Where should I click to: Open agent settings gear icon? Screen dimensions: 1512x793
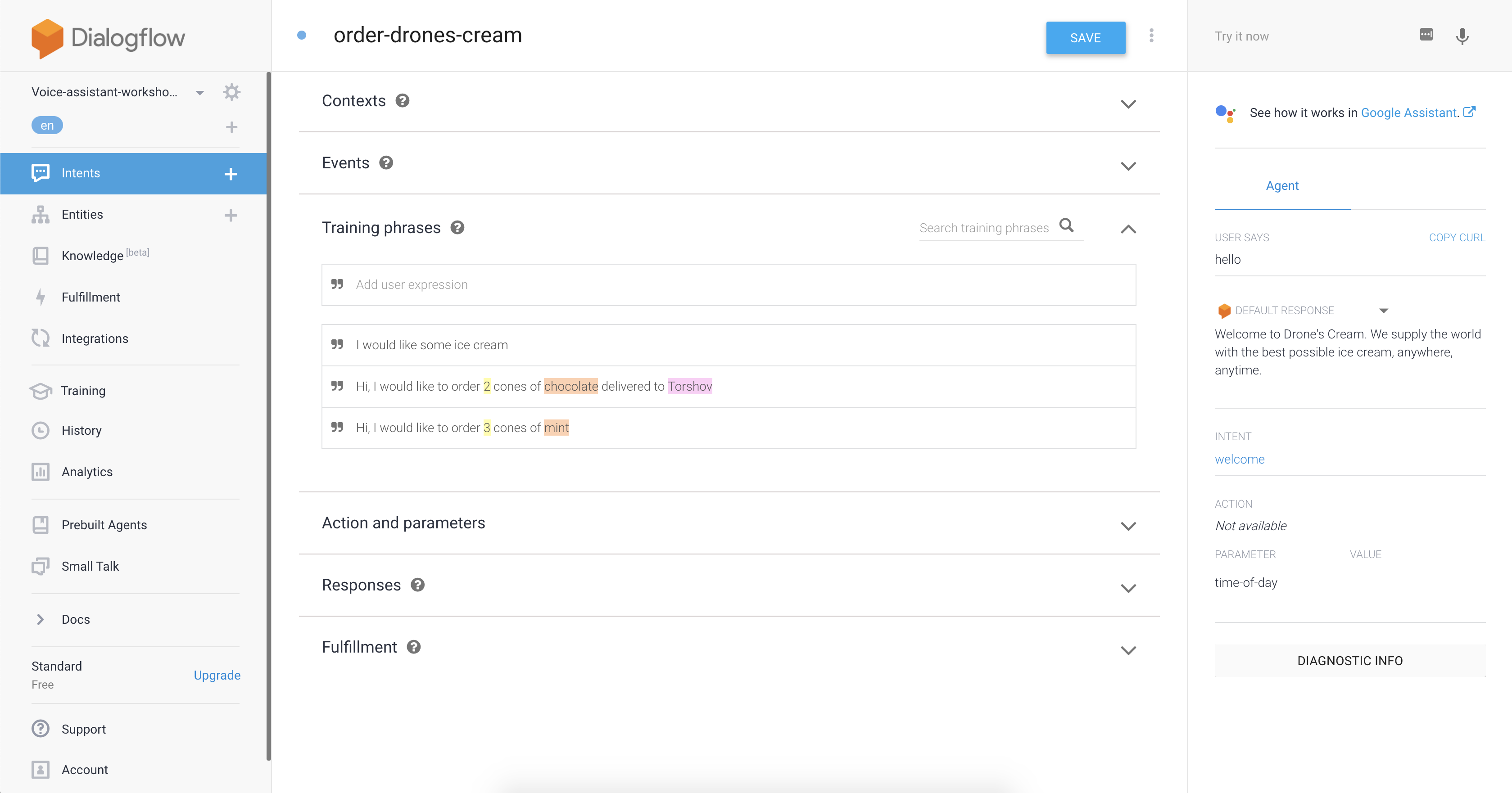pyautogui.click(x=231, y=92)
